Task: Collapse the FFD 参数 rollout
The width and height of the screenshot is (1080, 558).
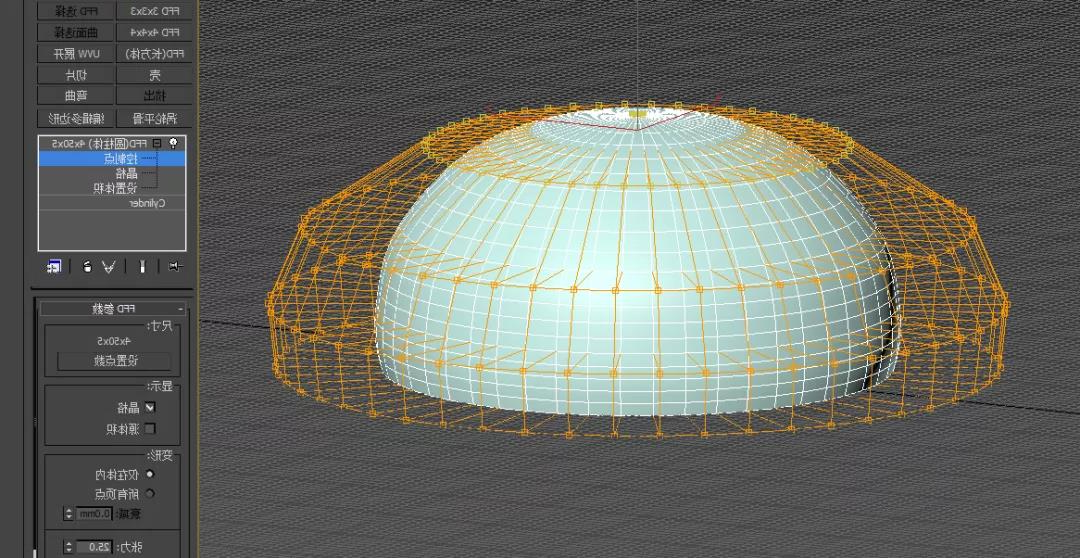Action: 180,309
